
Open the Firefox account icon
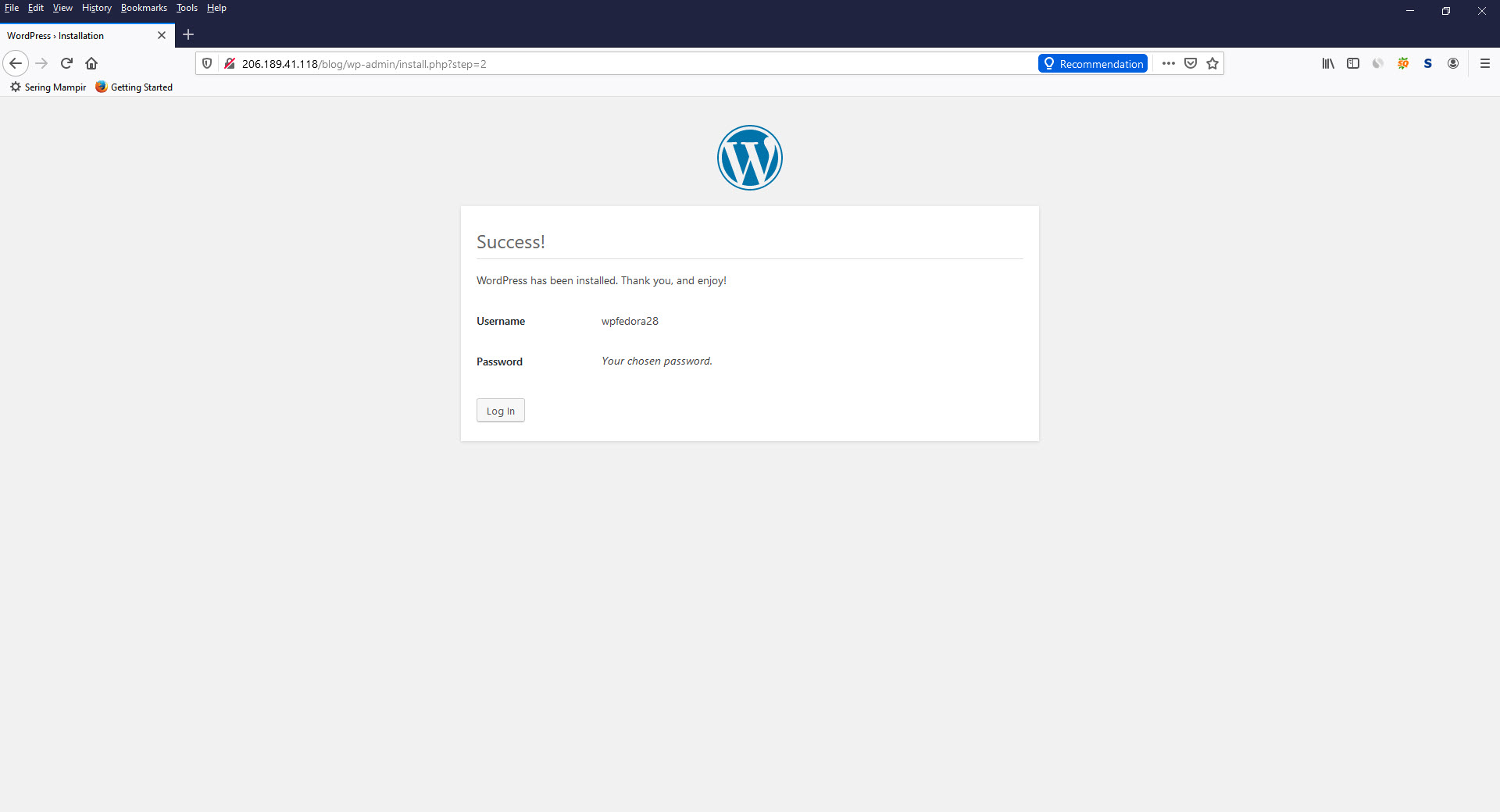(x=1453, y=63)
